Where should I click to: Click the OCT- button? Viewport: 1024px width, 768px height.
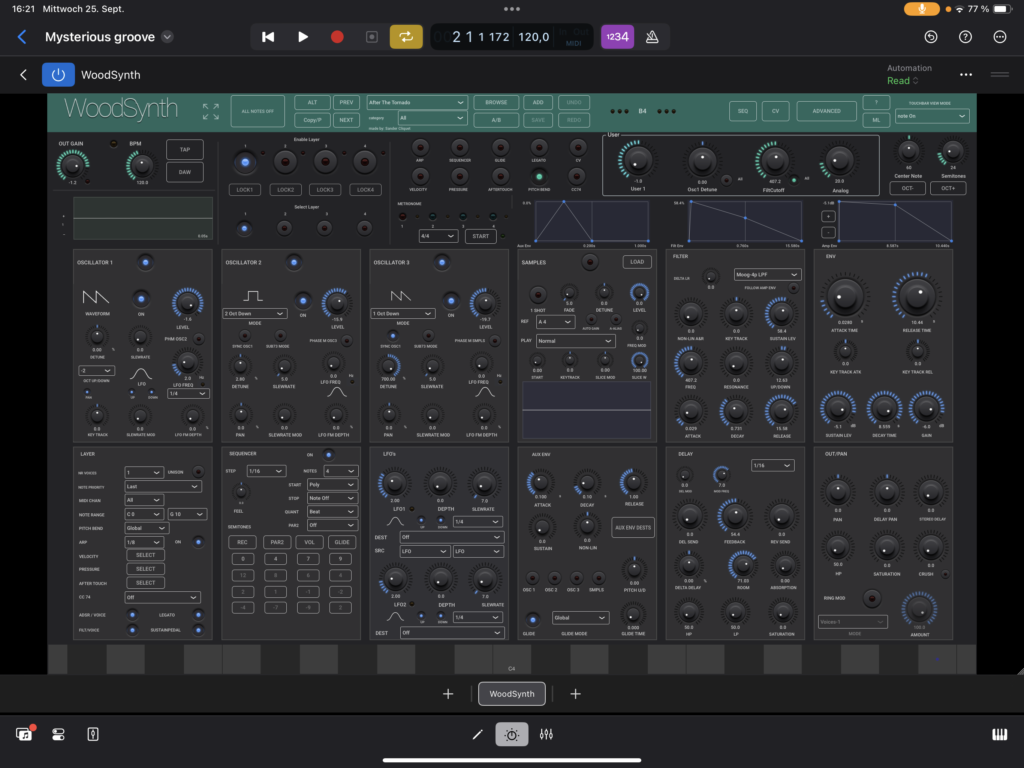908,188
